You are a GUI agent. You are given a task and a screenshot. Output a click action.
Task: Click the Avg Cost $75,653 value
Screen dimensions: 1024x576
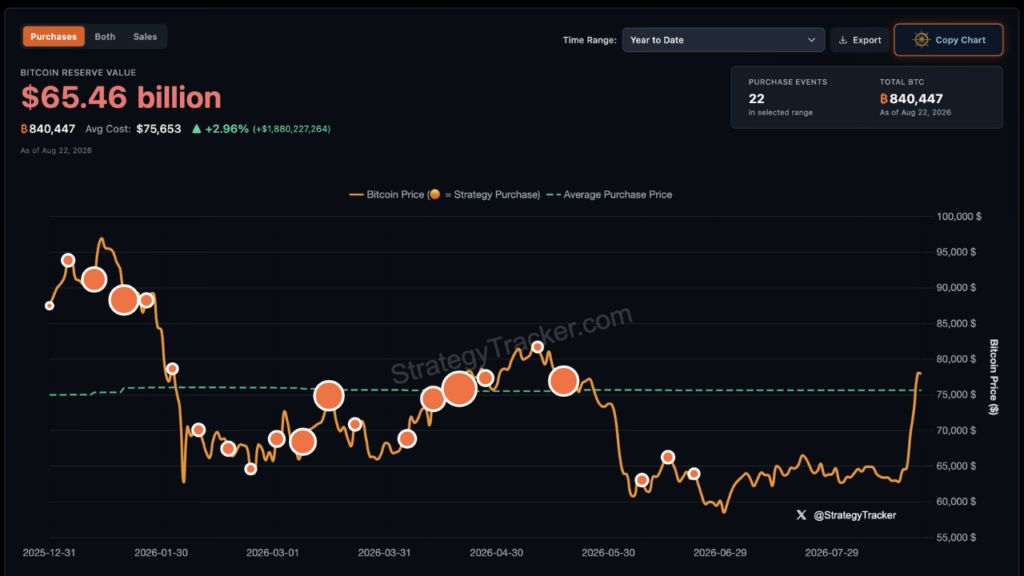click(x=159, y=129)
